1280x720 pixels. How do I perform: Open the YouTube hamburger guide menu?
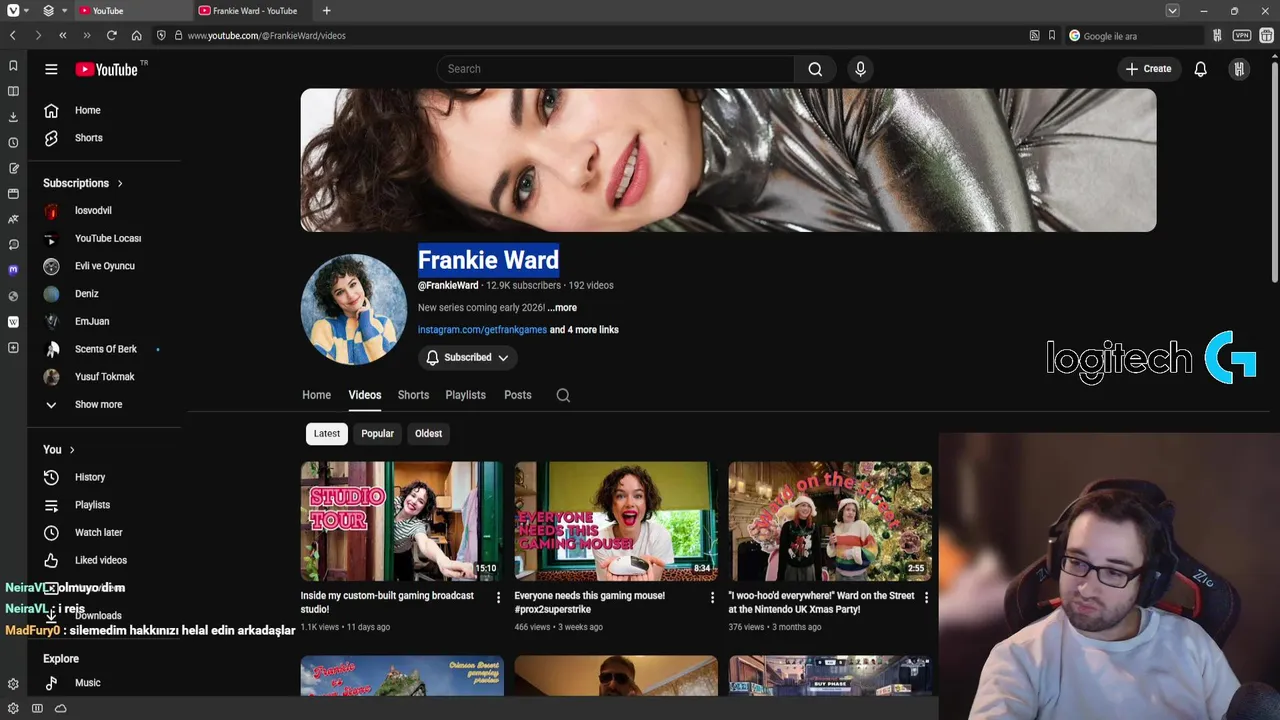[51, 69]
